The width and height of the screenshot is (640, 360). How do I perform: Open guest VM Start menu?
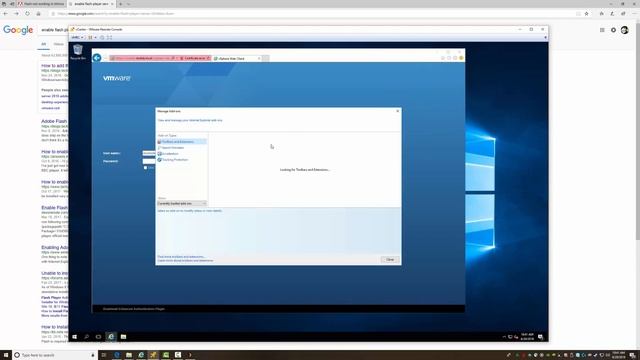(74, 337)
